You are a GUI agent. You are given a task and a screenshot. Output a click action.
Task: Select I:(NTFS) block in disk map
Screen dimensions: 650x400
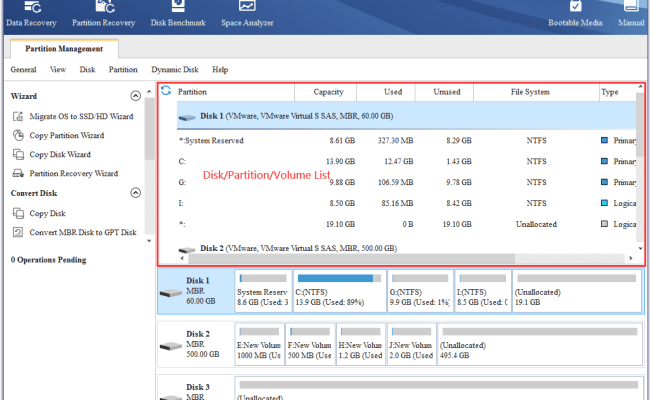click(x=483, y=291)
